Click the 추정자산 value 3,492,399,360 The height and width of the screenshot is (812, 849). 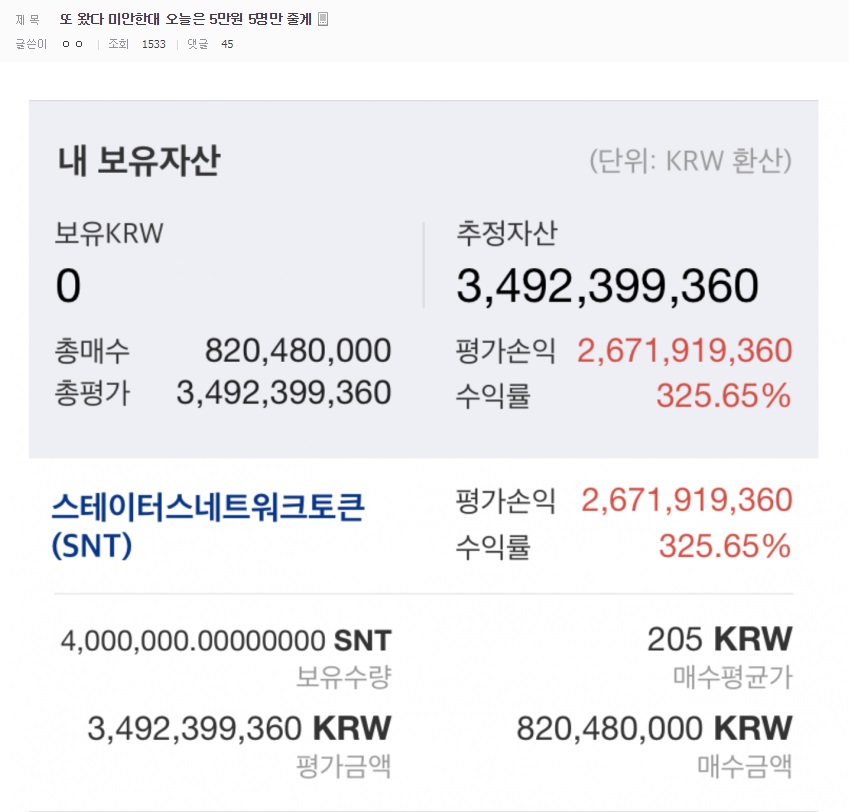coord(607,287)
